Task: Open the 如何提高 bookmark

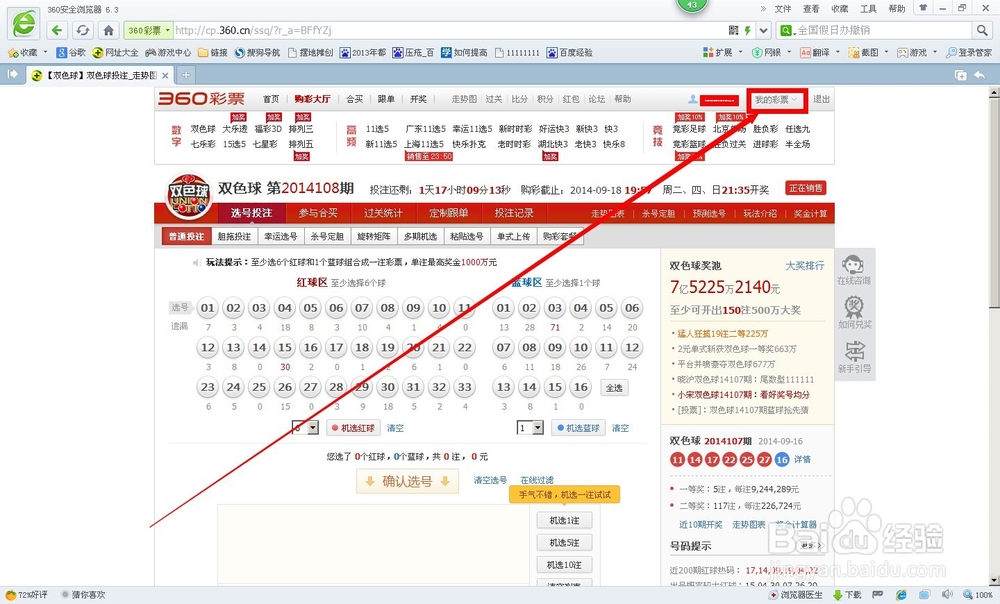Action: pos(464,52)
